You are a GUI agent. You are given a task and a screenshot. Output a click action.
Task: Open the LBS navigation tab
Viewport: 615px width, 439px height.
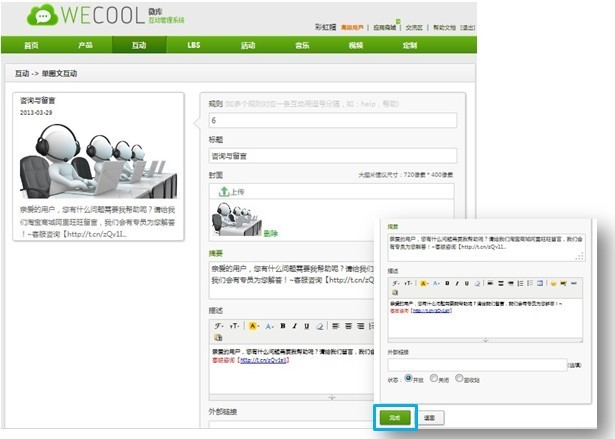(x=193, y=45)
